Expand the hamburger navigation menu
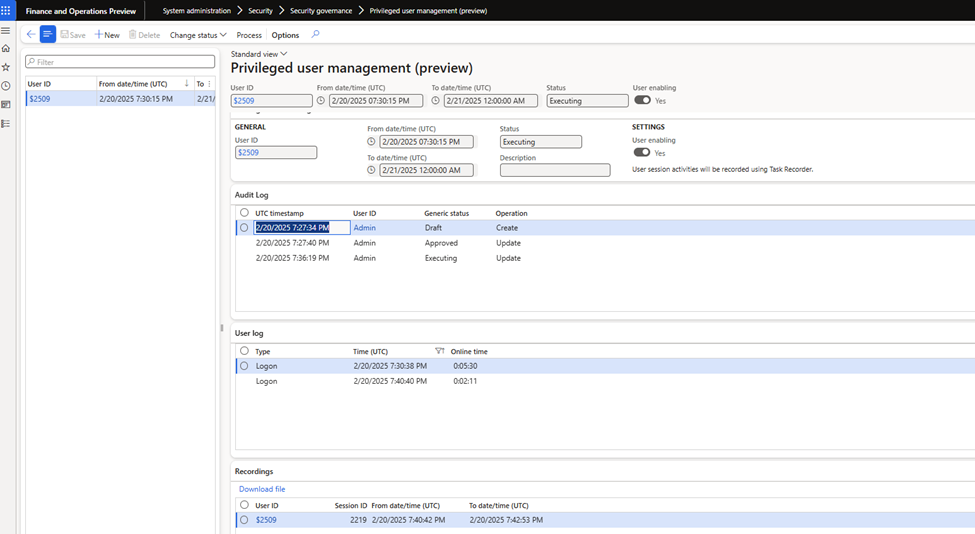The width and height of the screenshot is (975, 534). pyautogui.click(x=6, y=30)
